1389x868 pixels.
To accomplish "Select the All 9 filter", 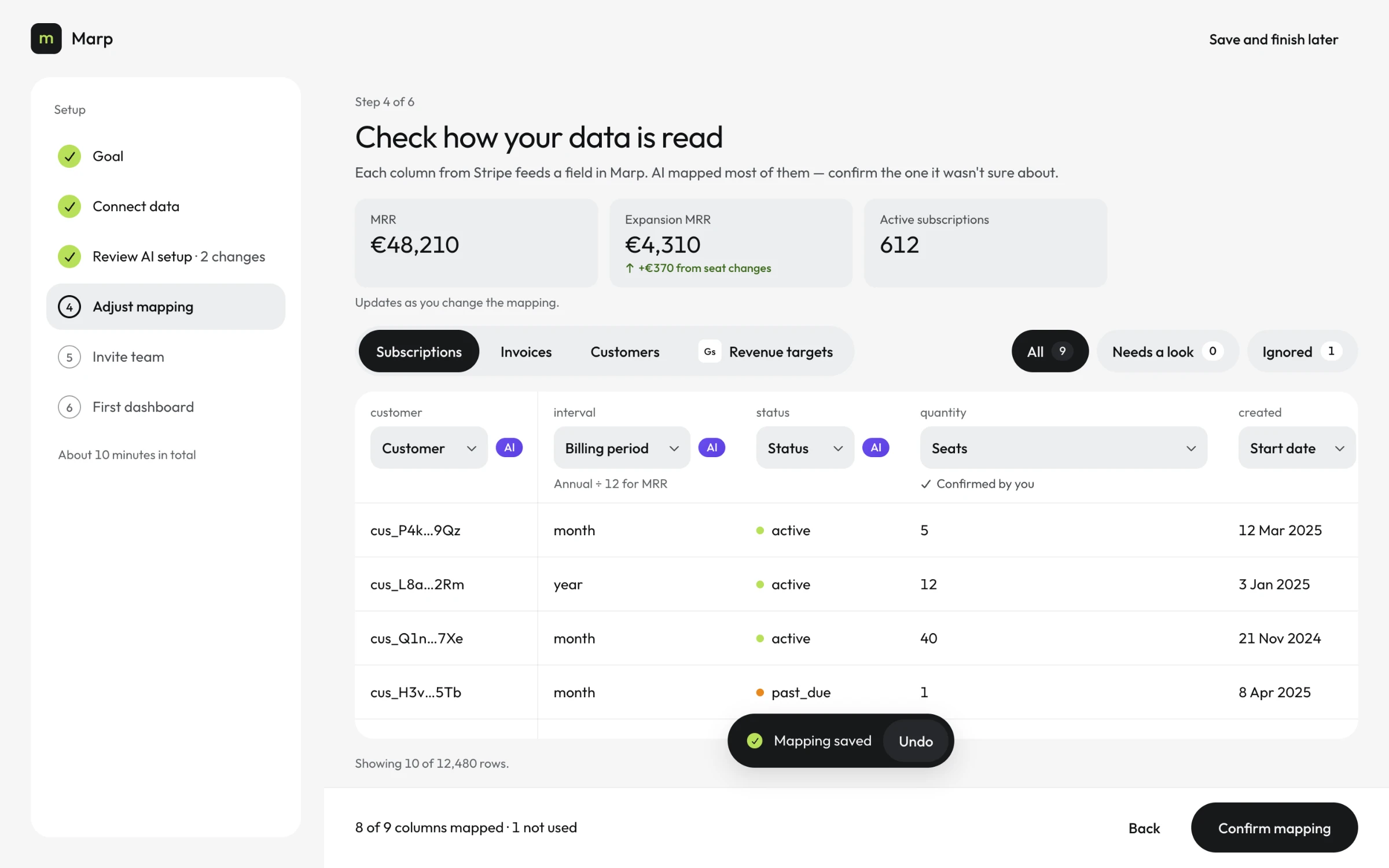I will (x=1050, y=351).
